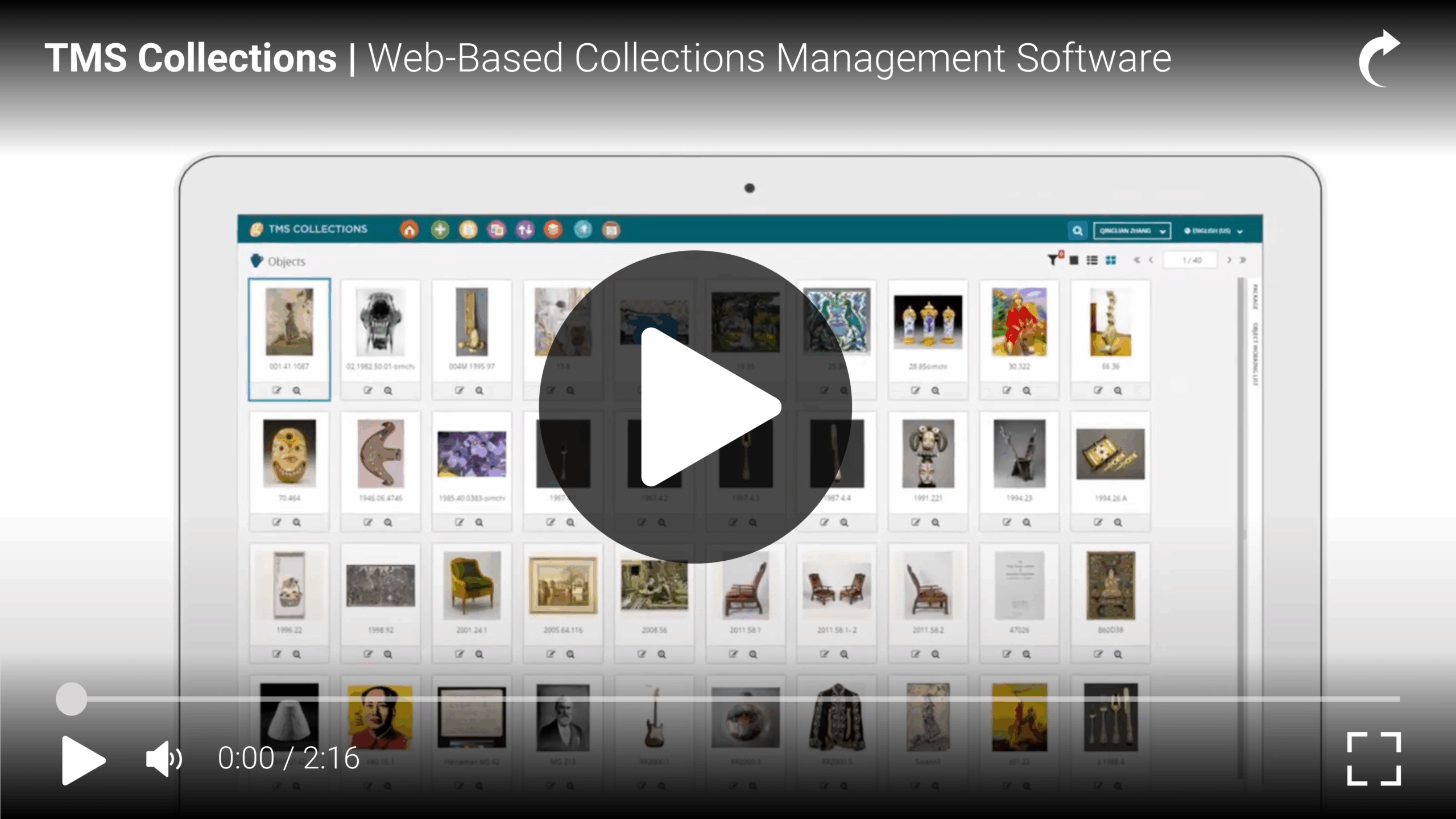Viewport: 1456px width, 819px height.
Task: Jump to the last page with the double-right arrow
Action: tap(1243, 260)
